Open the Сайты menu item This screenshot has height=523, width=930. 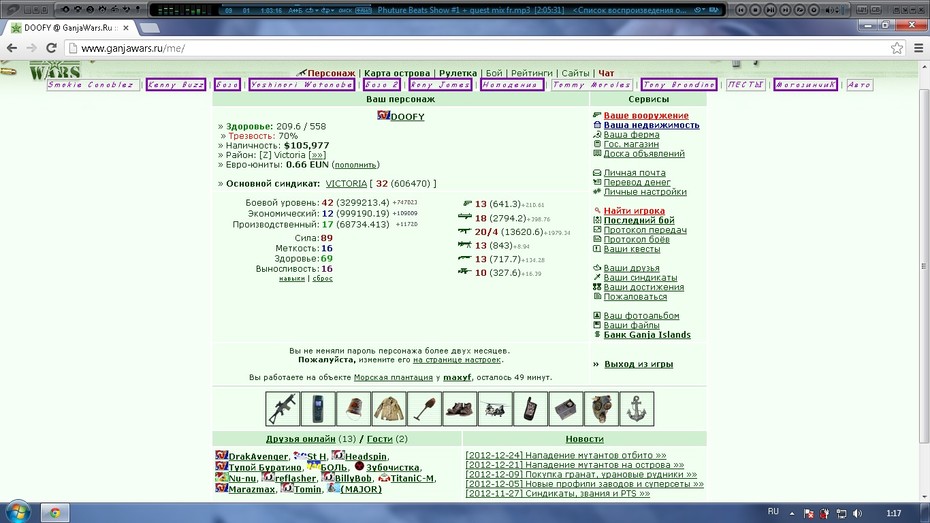(575, 73)
